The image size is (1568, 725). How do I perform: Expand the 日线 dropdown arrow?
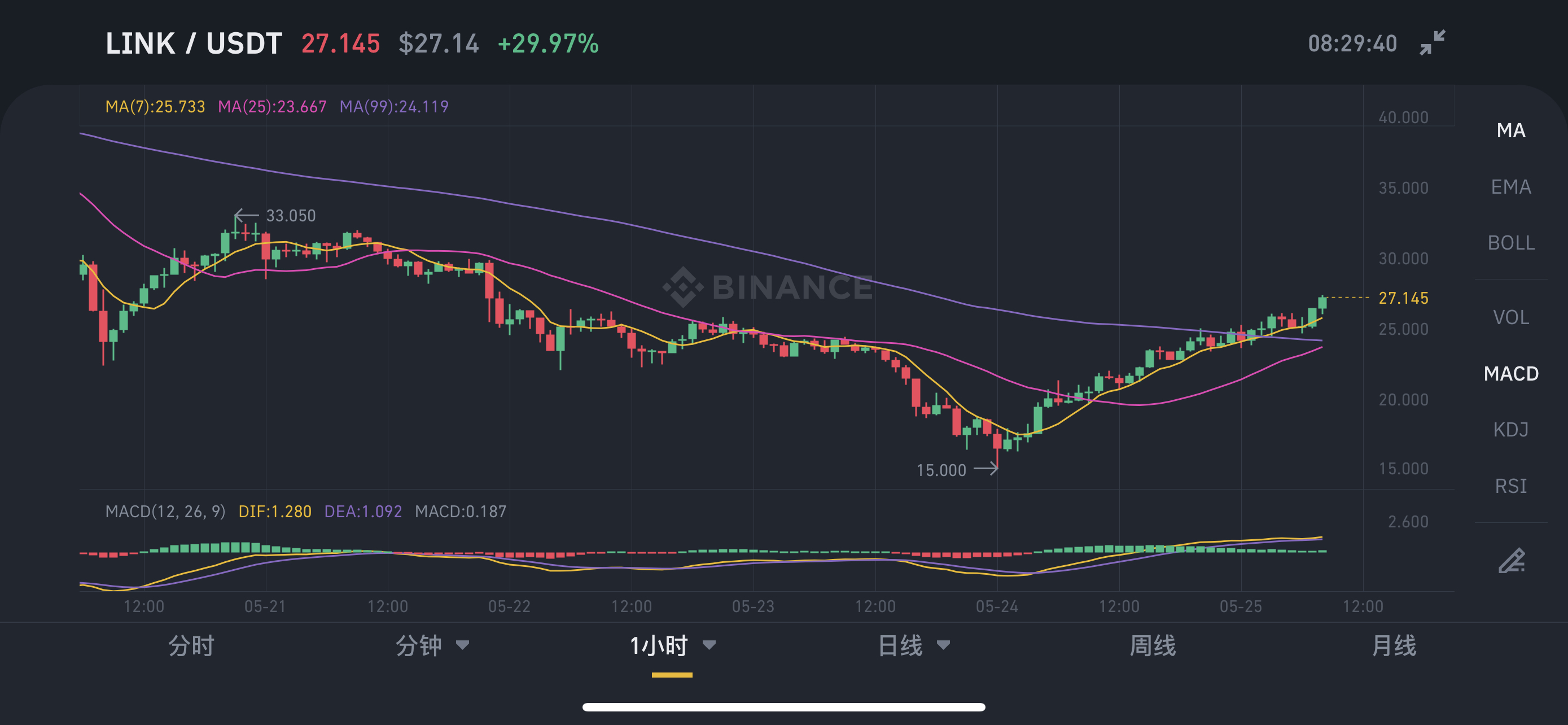tap(944, 645)
